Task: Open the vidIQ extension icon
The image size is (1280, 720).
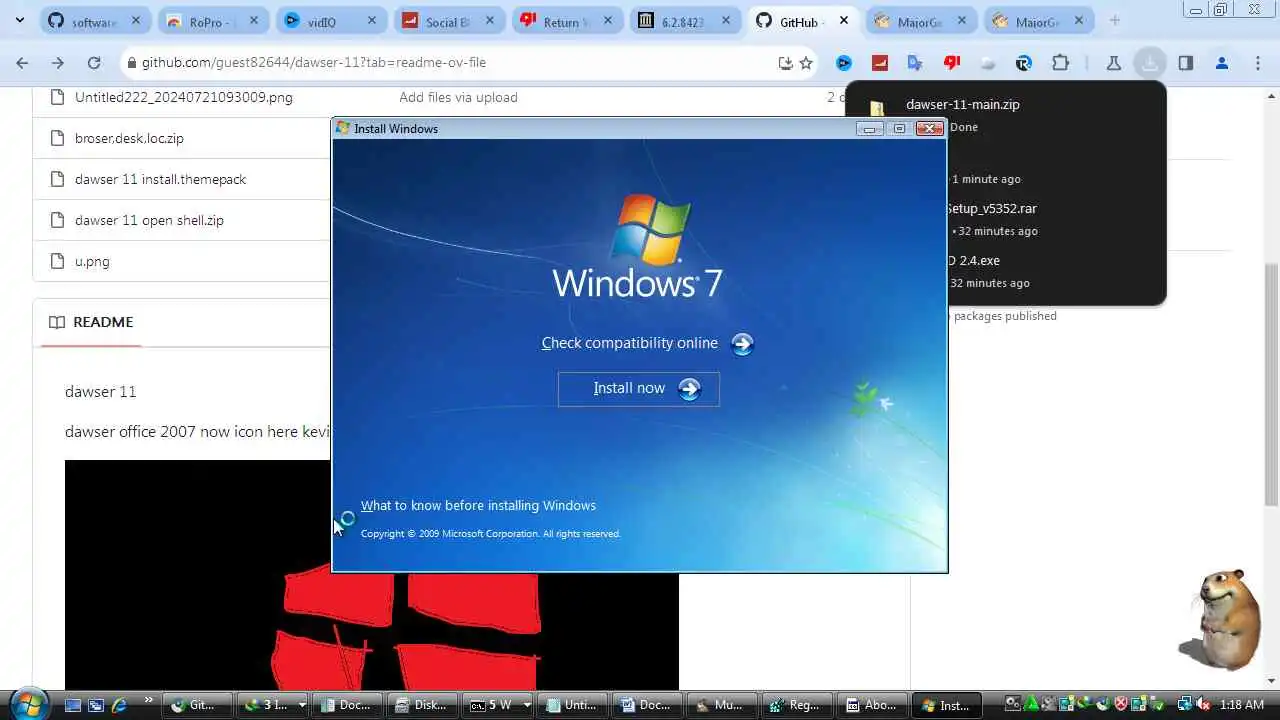Action: click(844, 62)
